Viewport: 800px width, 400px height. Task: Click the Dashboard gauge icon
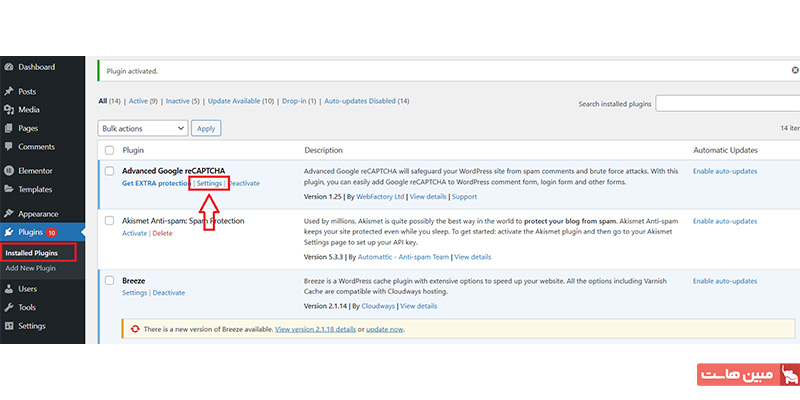pos(8,67)
